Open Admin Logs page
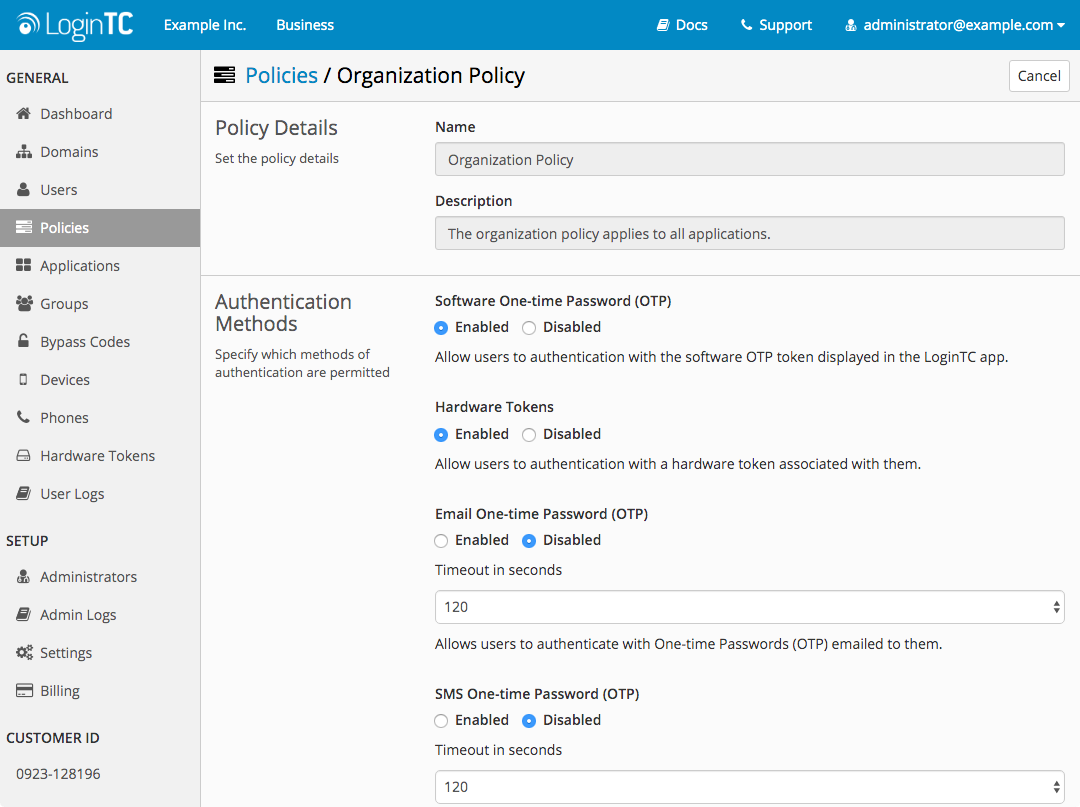 (x=100, y=614)
